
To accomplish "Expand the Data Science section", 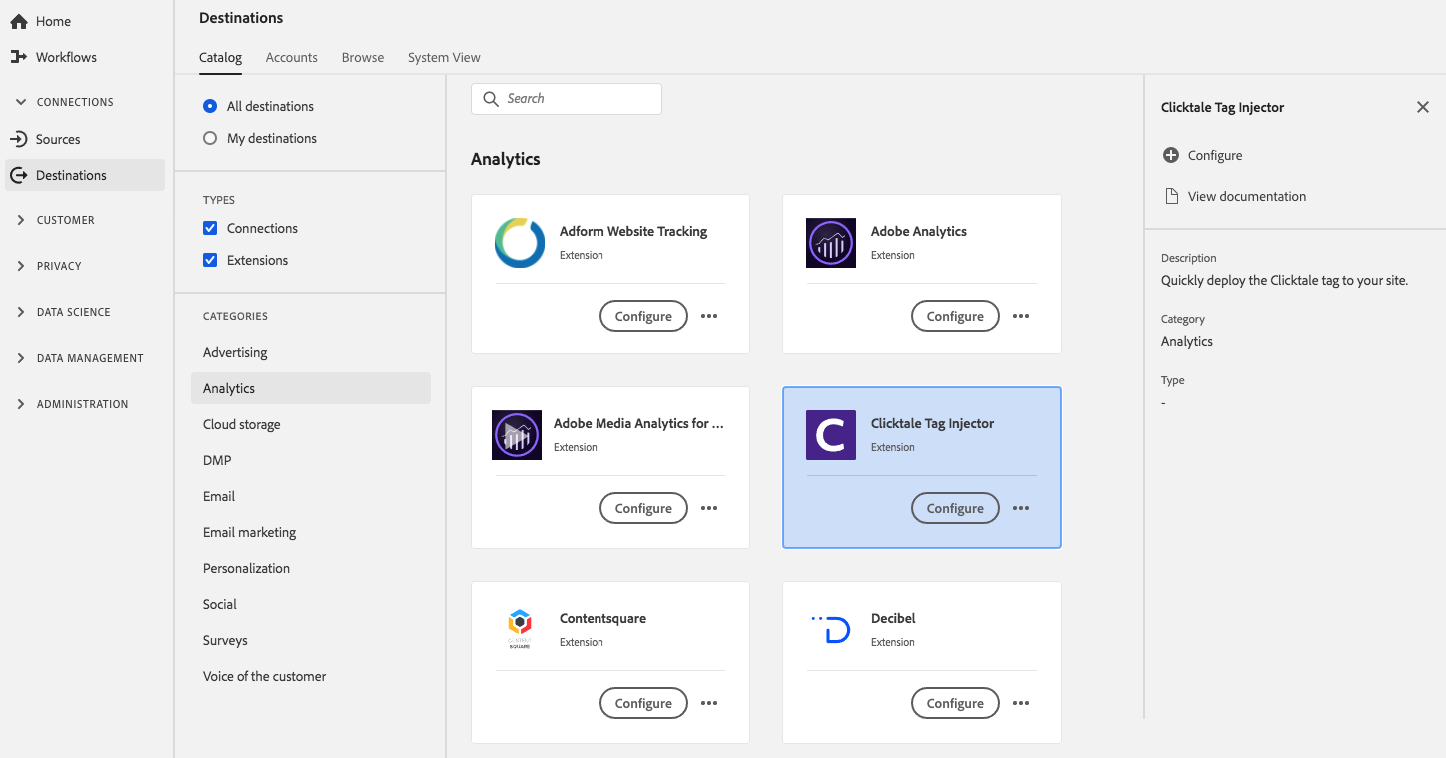I will (x=21, y=312).
